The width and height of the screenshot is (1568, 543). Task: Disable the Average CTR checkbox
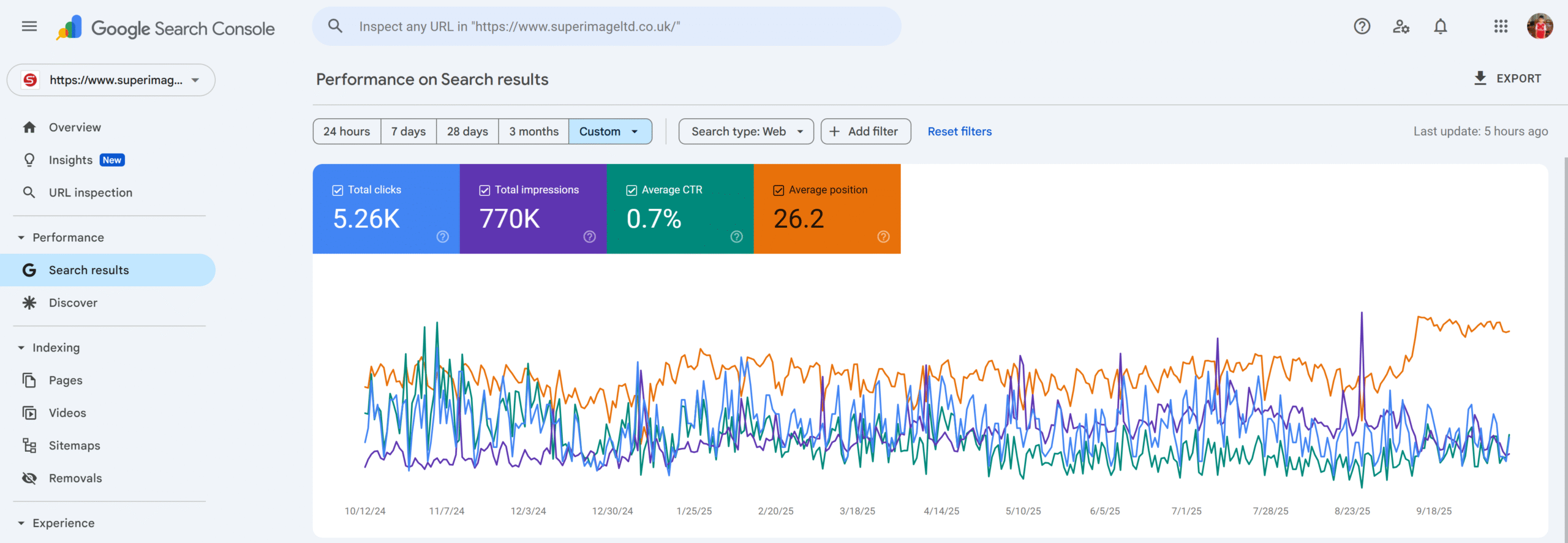(x=631, y=190)
